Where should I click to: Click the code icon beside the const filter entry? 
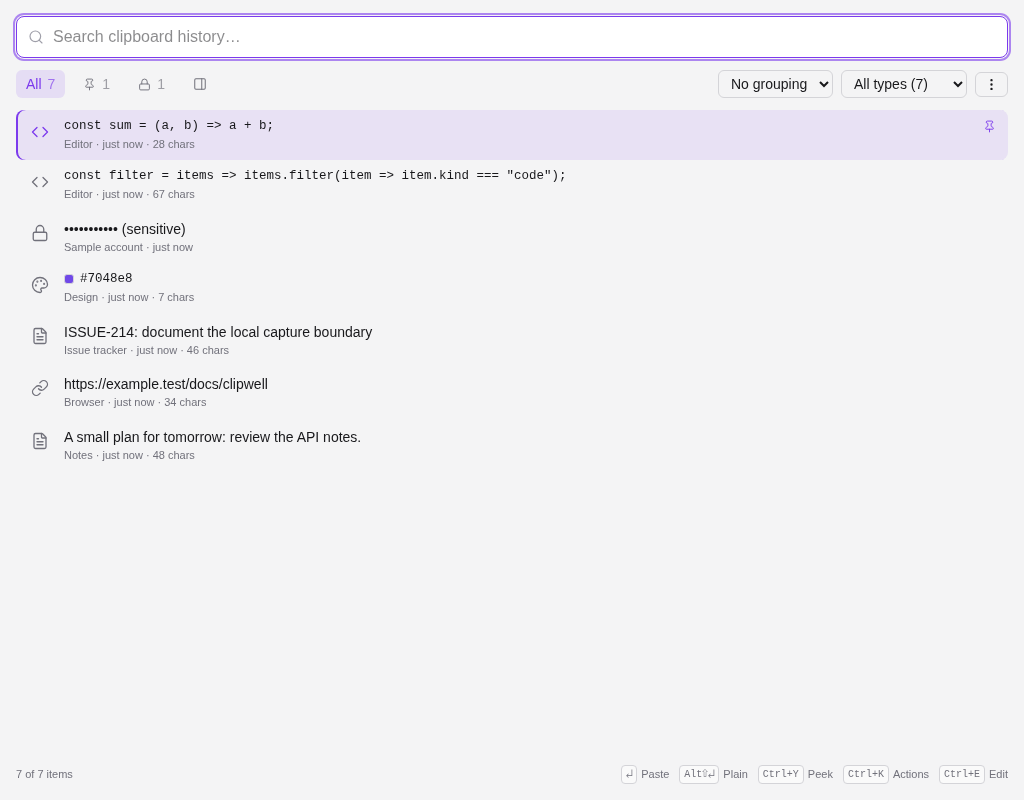coord(40,182)
